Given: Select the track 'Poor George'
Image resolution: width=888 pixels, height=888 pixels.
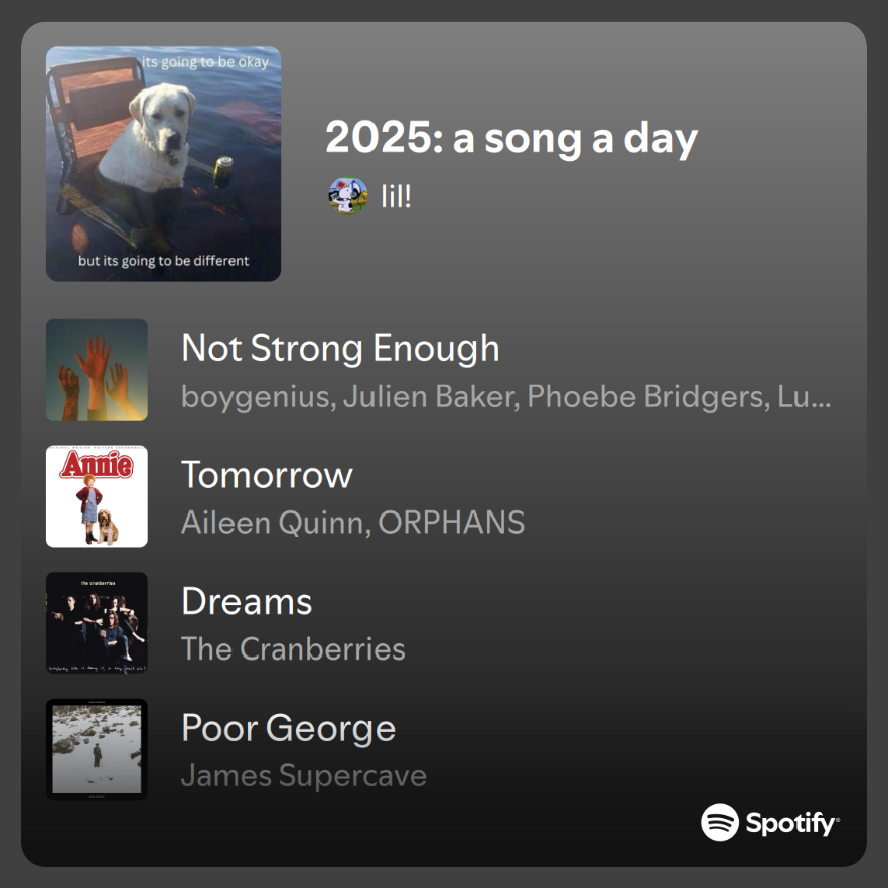Looking at the screenshot, I should click(288, 728).
